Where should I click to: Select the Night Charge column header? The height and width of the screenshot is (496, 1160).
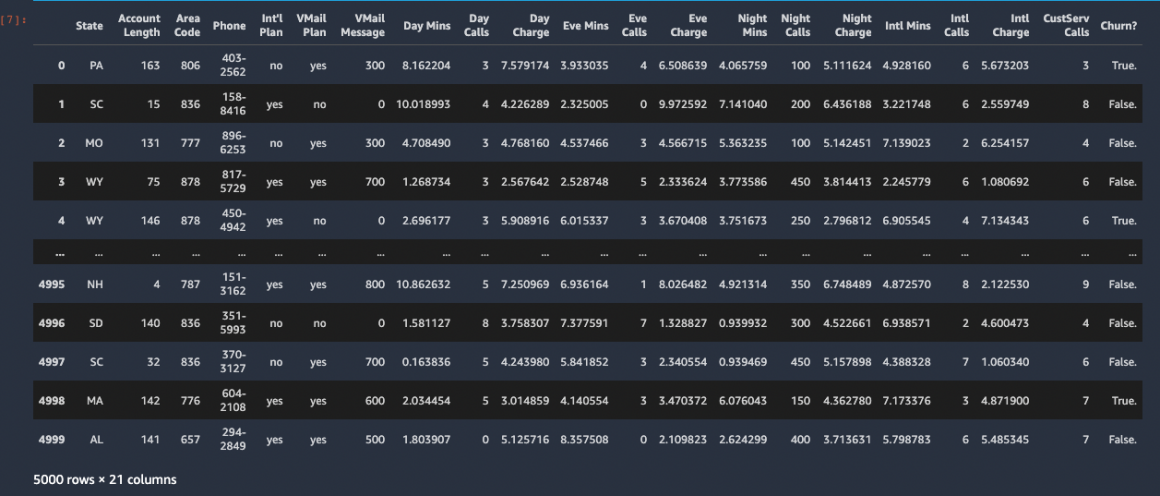pos(852,25)
